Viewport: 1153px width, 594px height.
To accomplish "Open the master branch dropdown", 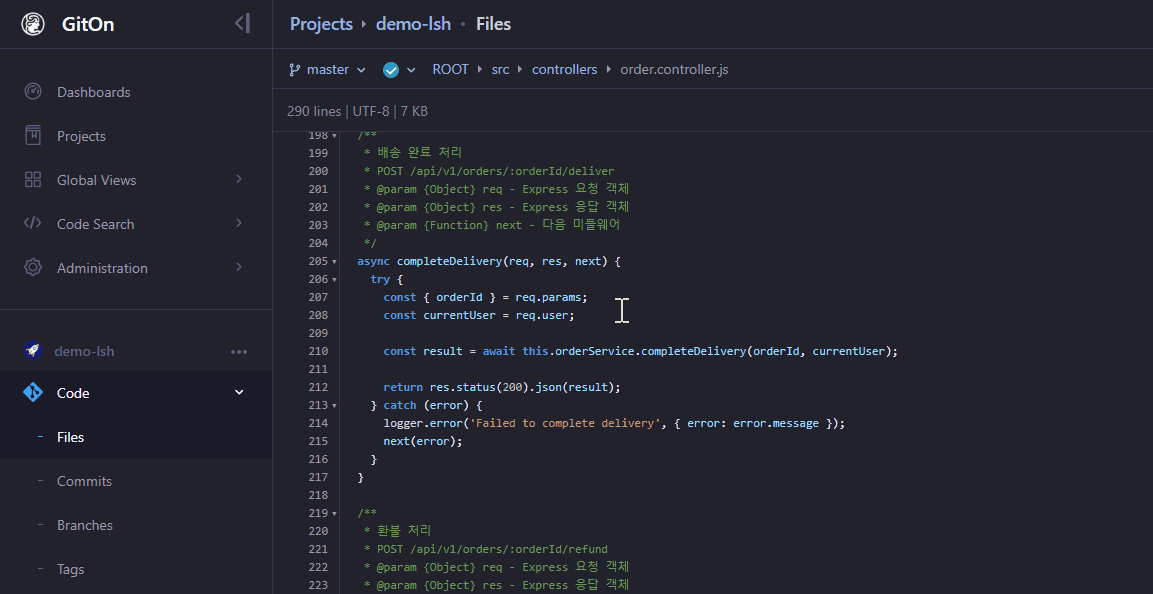I will click(327, 70).
